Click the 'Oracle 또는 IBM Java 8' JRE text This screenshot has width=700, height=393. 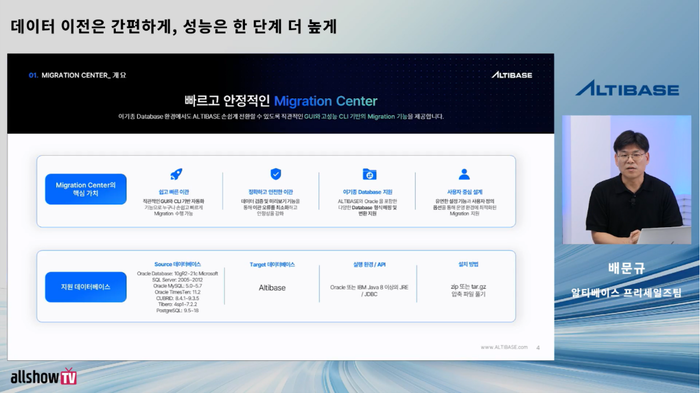tap(369, 287)
